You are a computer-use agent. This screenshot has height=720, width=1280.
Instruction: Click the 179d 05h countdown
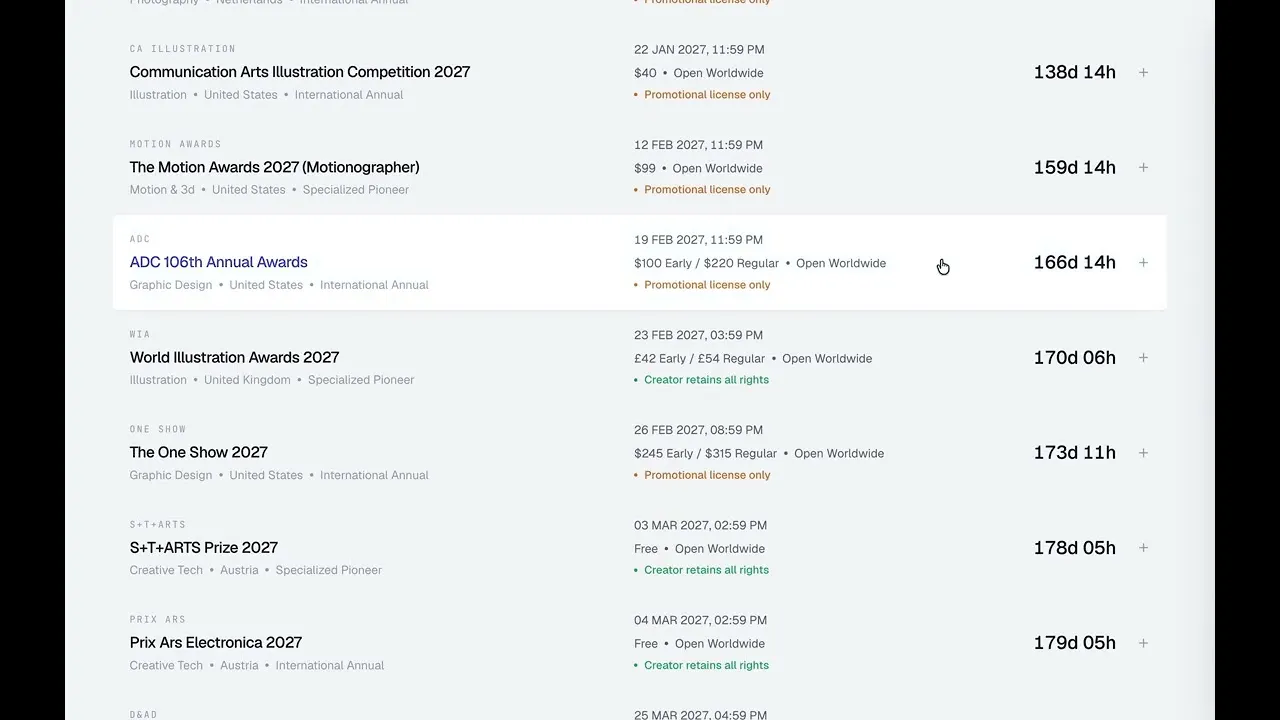point(1075,643)
